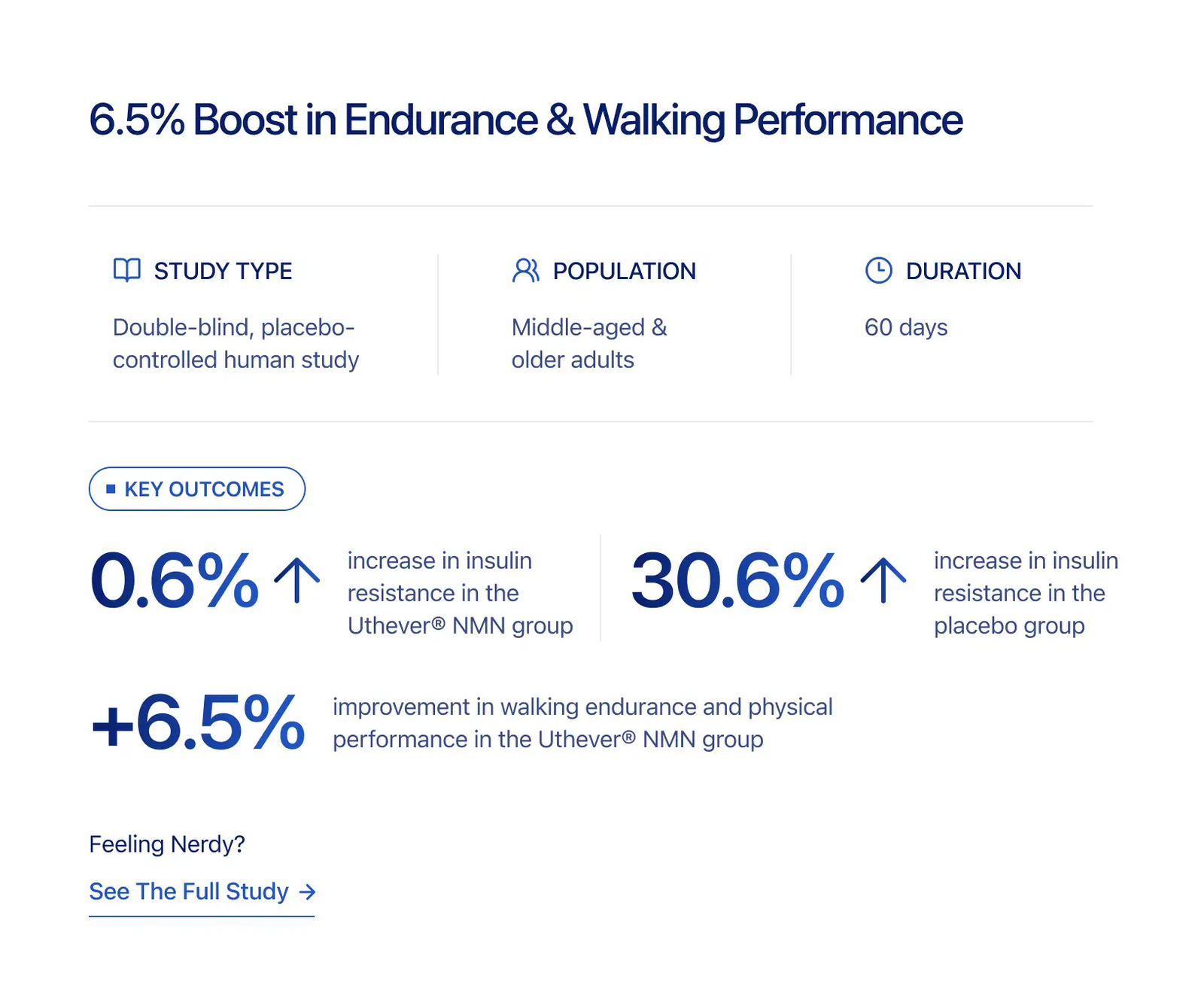Click the 30.6% statistic figure
Viewport: 1204px width, 991px height.
click(737, 580)
